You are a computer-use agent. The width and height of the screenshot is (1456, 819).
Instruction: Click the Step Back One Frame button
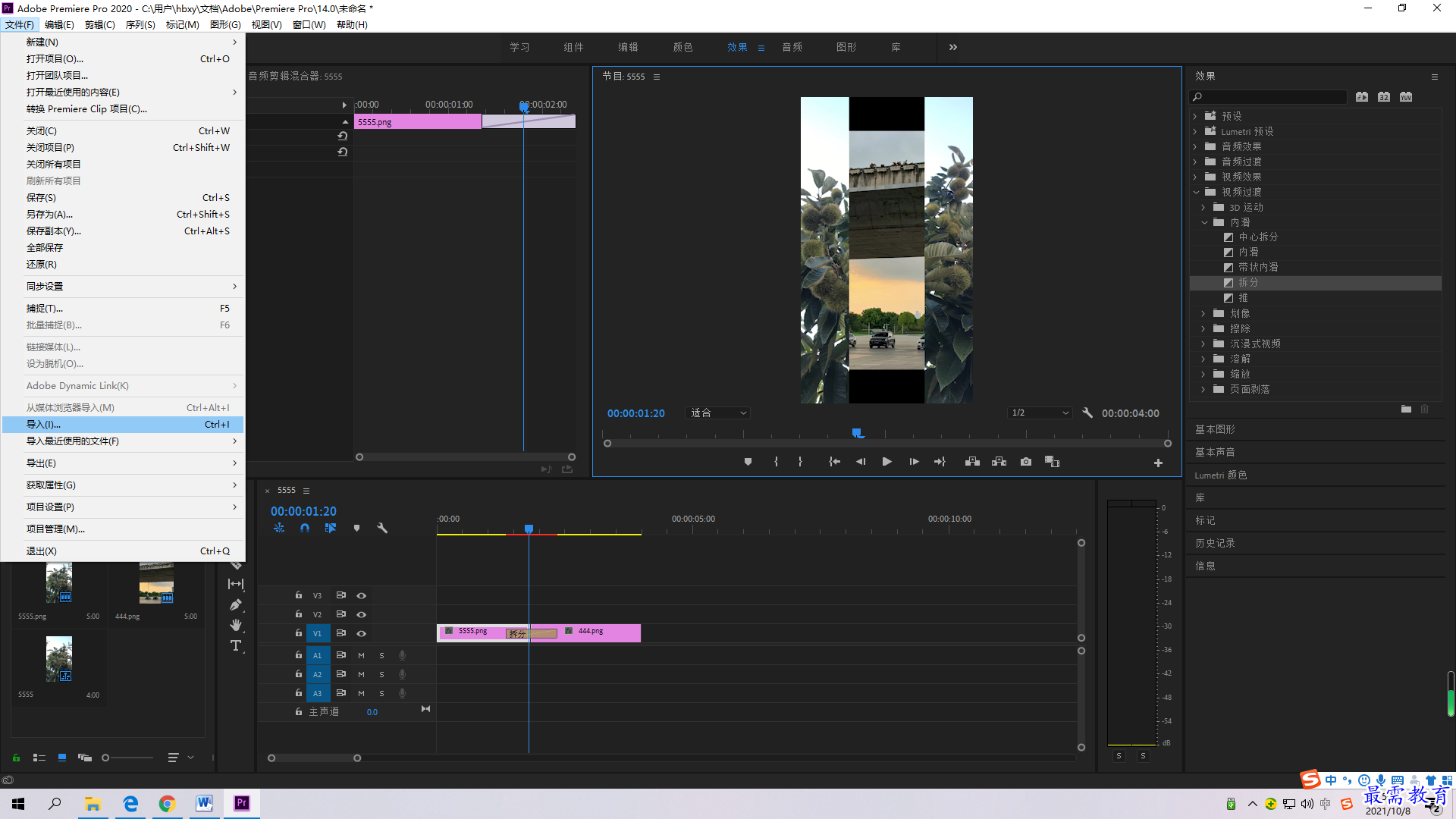pos(861,462)
